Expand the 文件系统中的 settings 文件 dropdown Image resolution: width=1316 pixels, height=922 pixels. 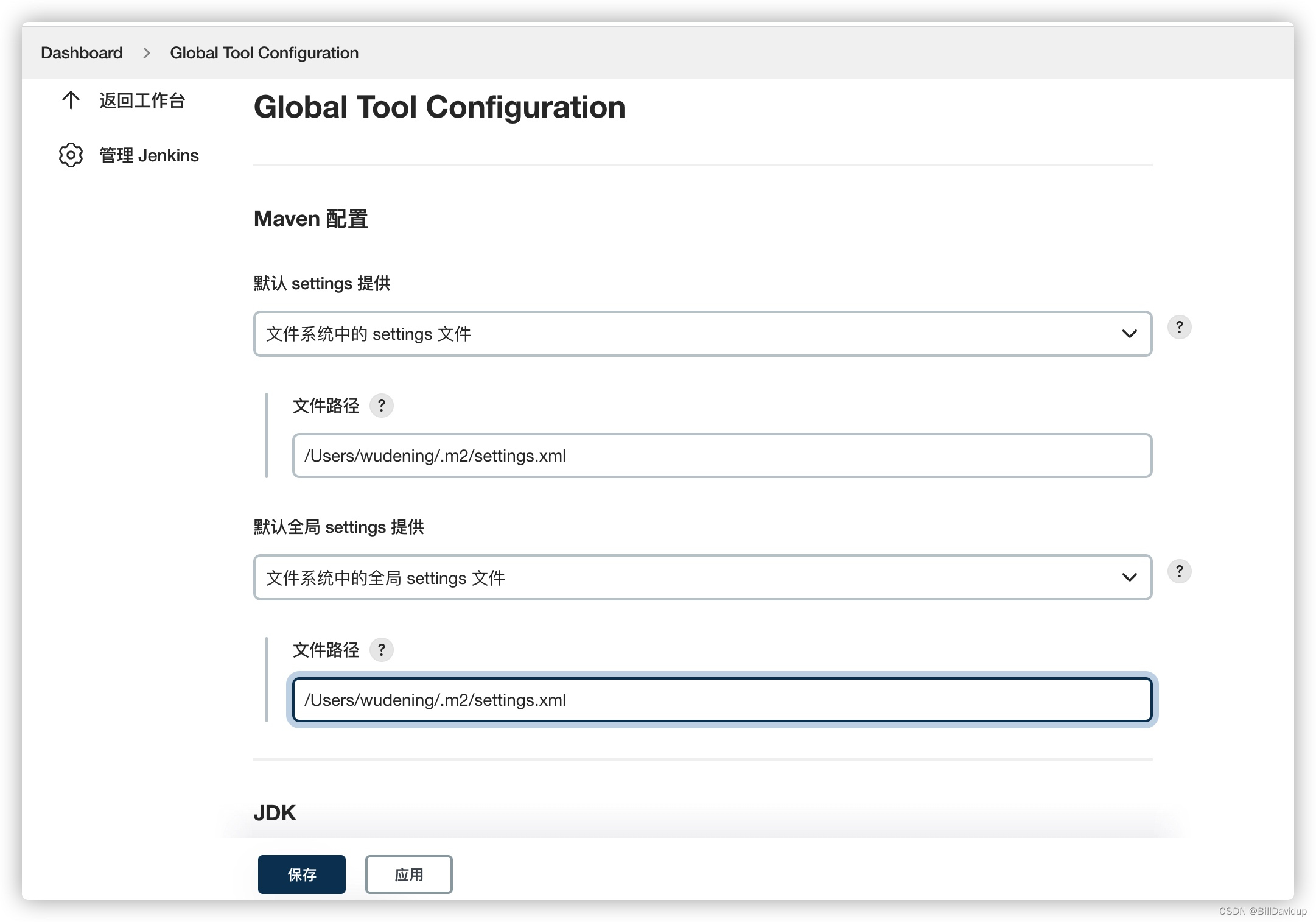[x=702, y=334]
